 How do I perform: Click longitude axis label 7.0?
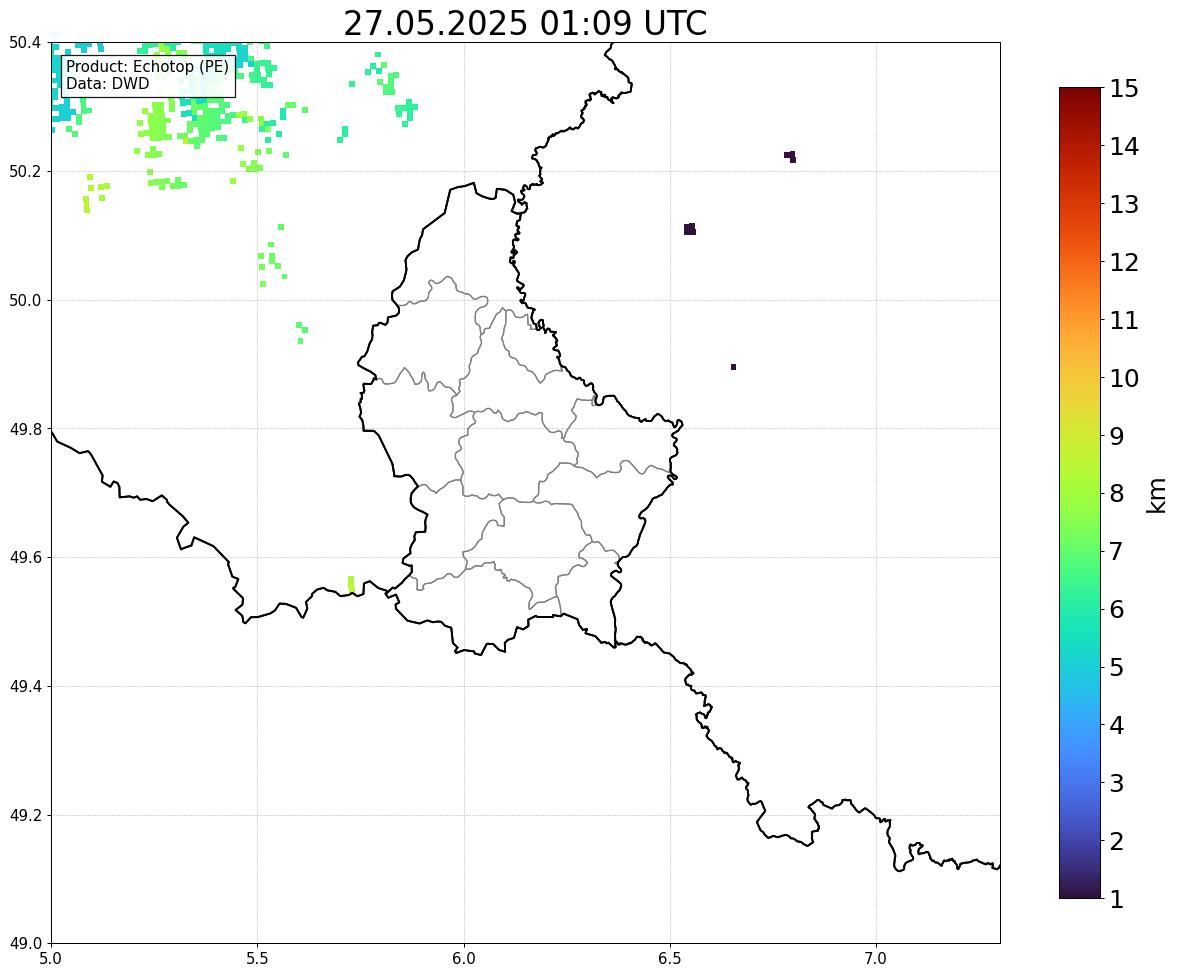click(x=876, y=959)
